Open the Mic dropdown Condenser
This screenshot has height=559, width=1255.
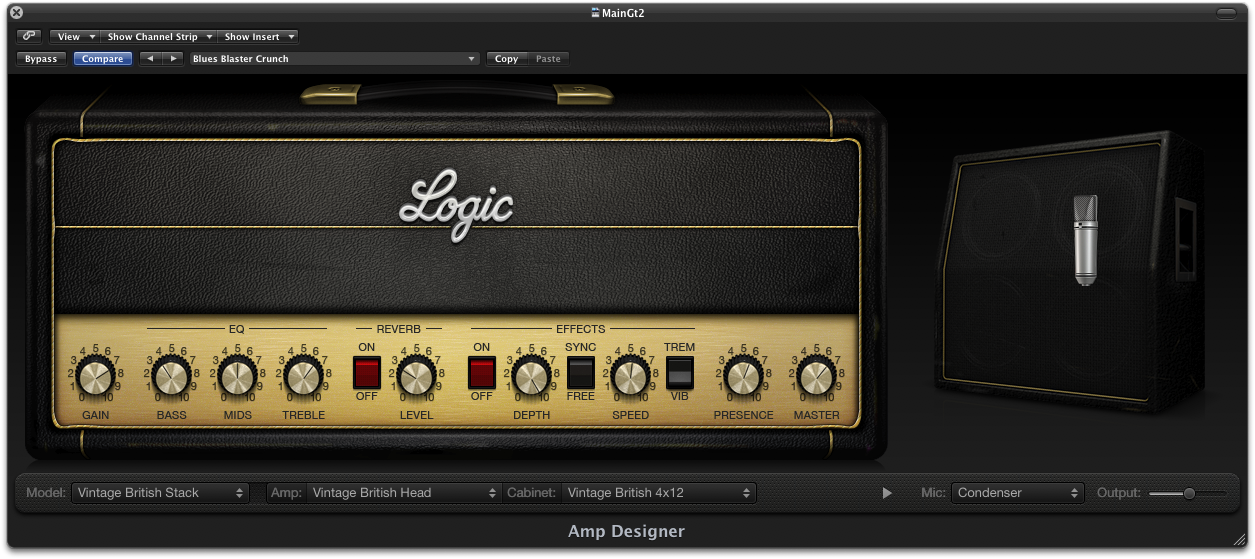(x=1018, y=493)
